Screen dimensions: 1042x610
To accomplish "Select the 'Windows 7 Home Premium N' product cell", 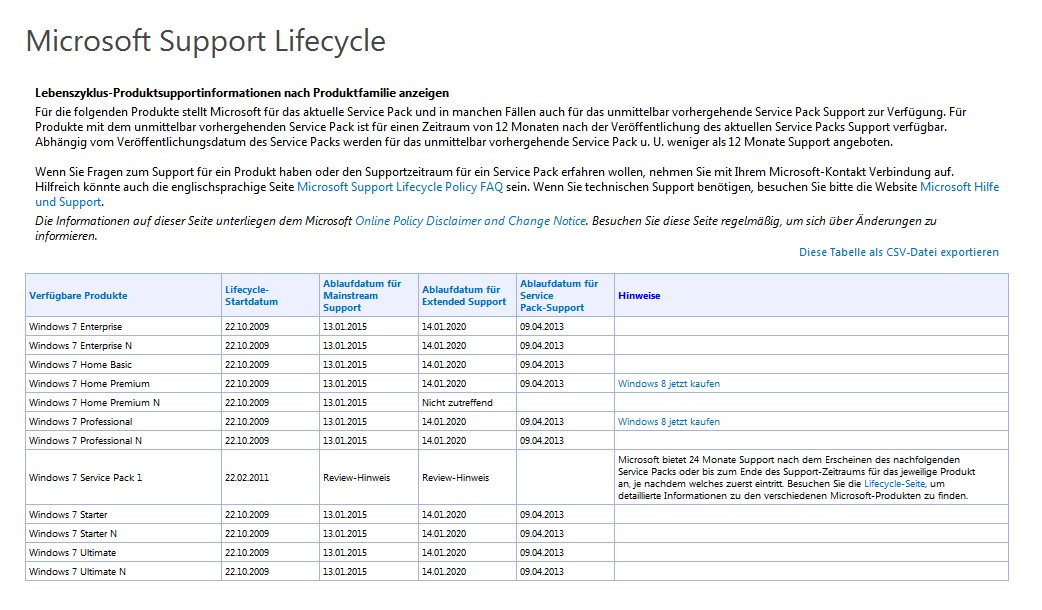I will tap(124, 402).
